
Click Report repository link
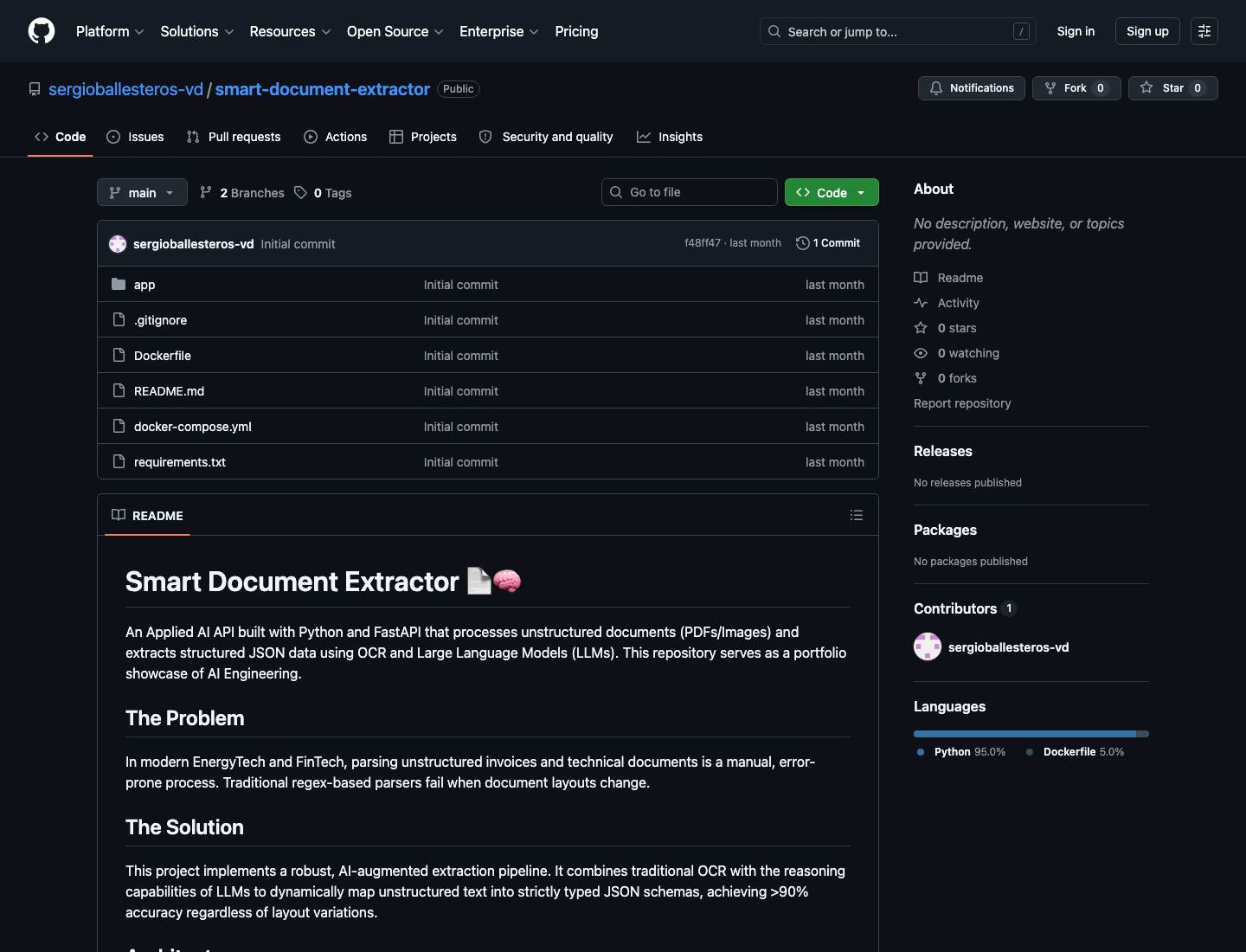tap(962, 403)
